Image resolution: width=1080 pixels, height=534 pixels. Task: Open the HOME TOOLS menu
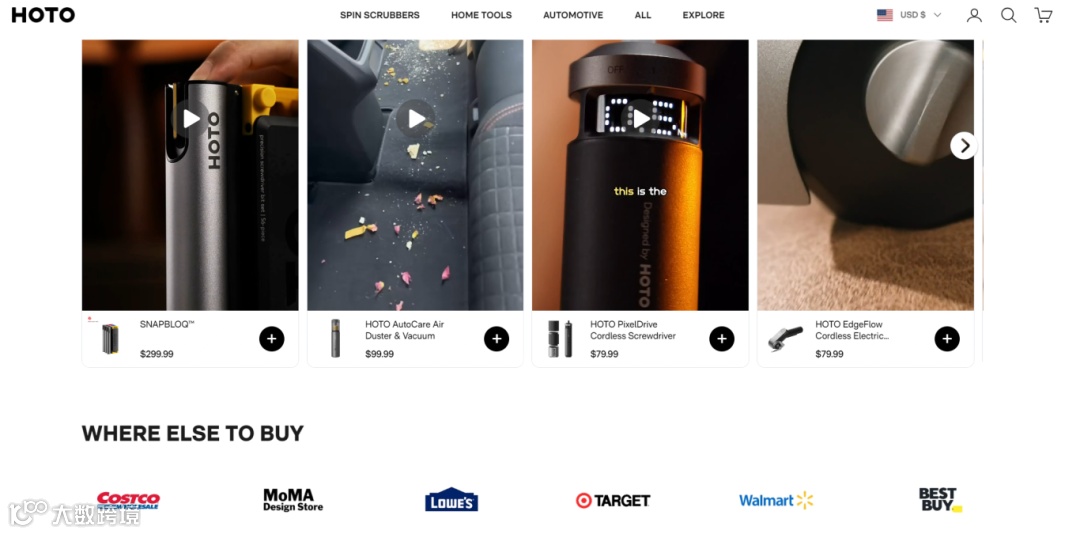[481, 15]
